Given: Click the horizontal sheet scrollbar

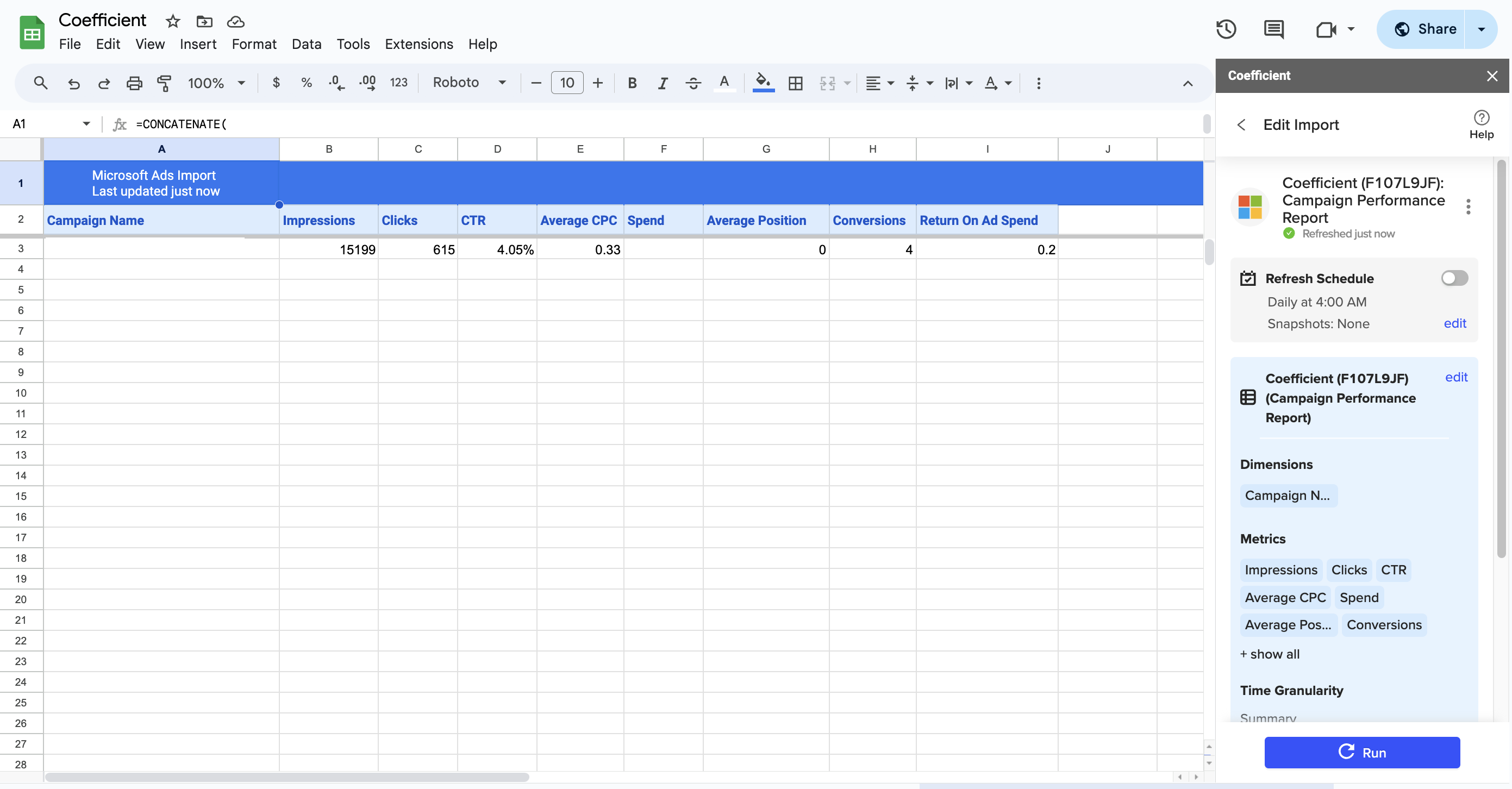Looking at the screenshot, I should tap(287, 777).
